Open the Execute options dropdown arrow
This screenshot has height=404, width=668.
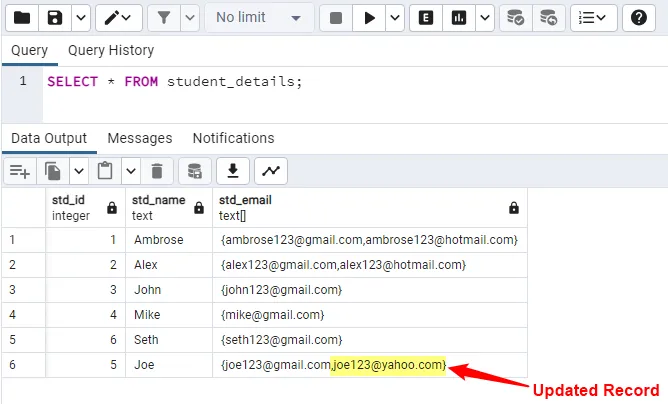pos(394,18)
